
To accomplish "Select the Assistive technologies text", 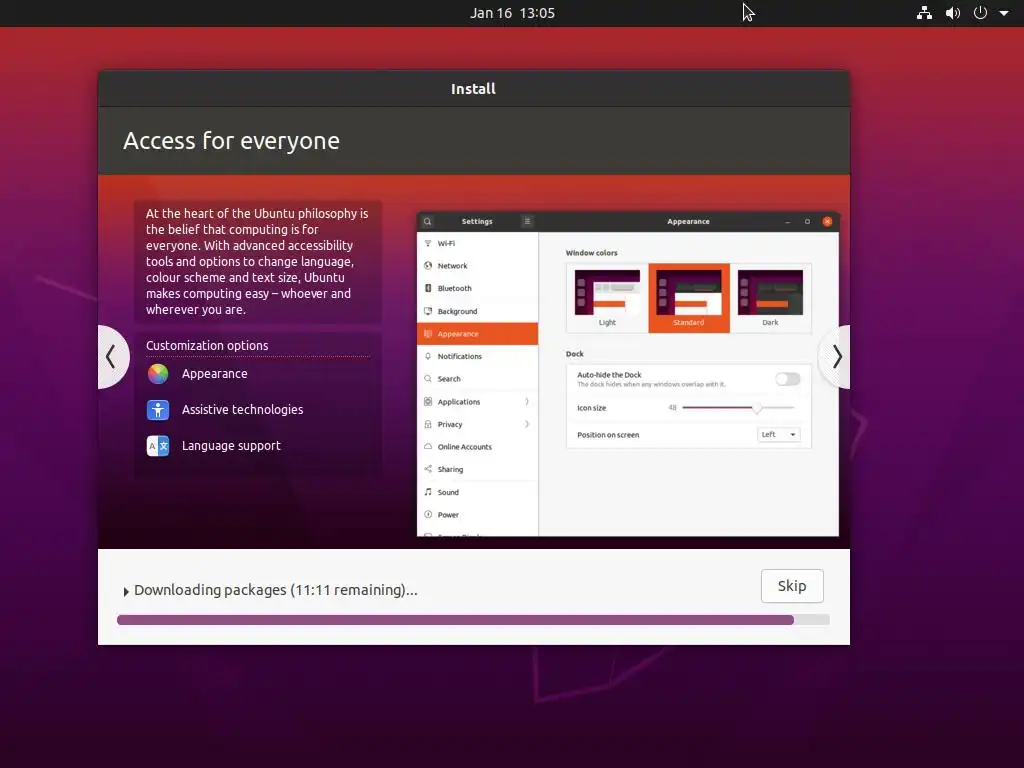I will pos(242,409).
